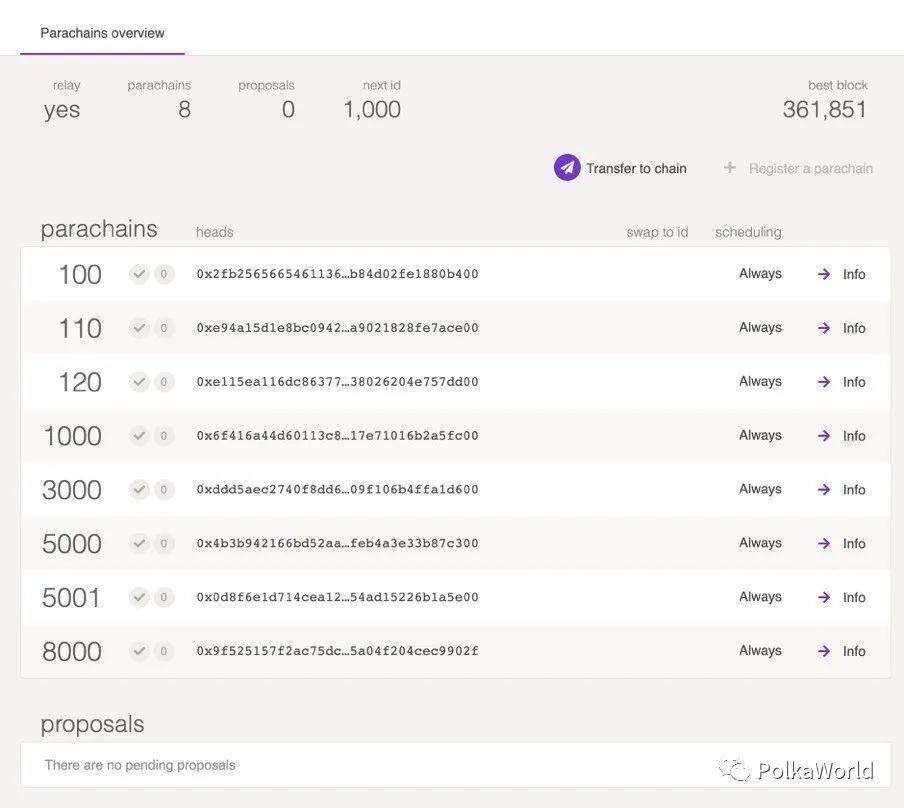Click the Transfer to chain label

point(636,168)
